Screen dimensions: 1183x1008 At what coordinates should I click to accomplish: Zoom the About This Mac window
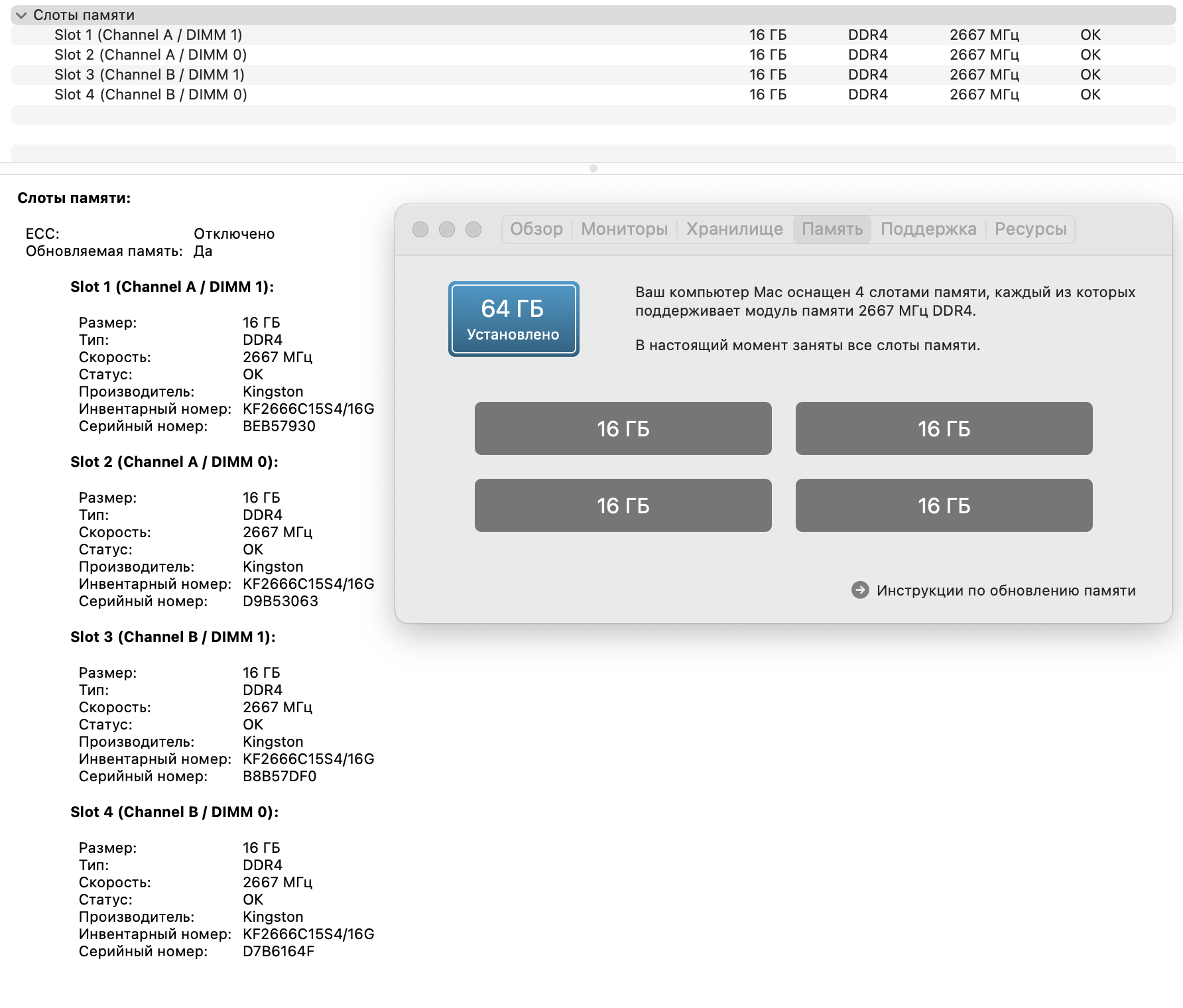coord(473,229)
